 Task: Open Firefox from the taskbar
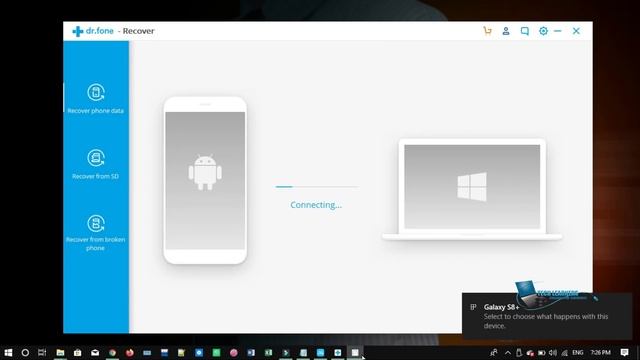(x=130, y=352)
